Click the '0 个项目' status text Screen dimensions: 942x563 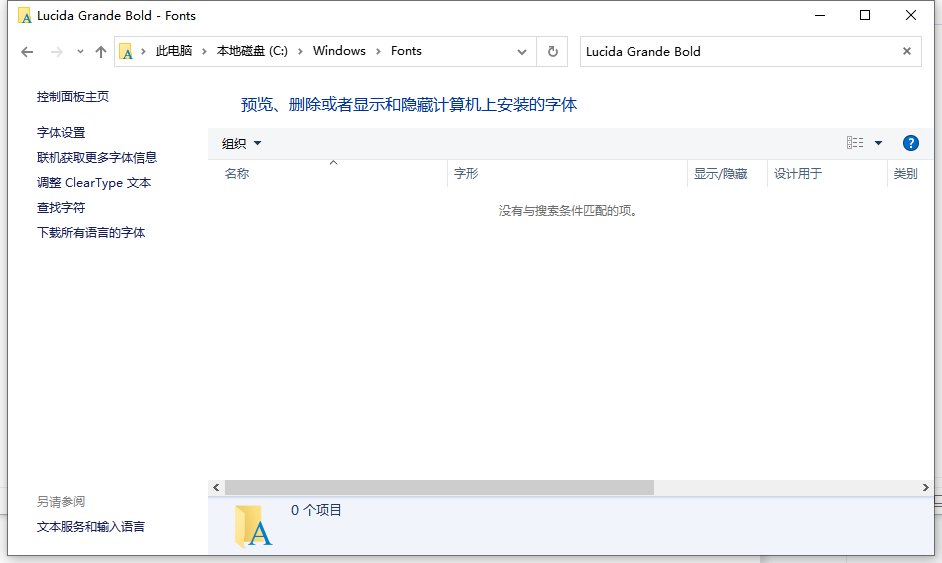click(316, 510)
